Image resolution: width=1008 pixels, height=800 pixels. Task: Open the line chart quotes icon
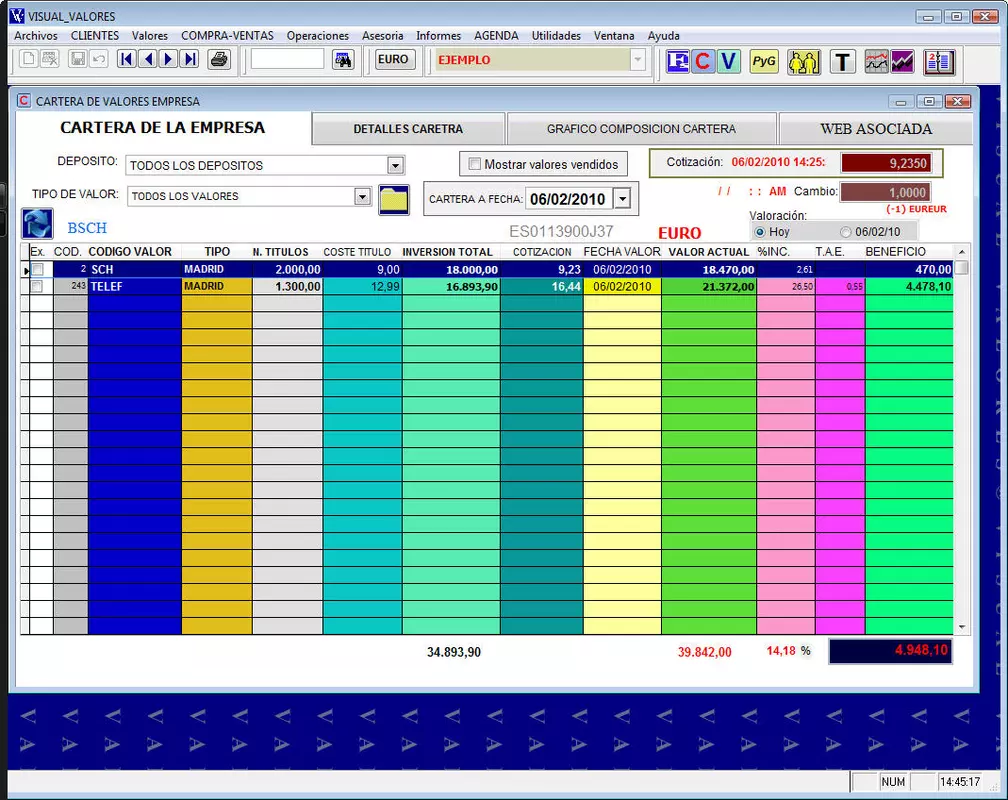(x=876, y=62)
